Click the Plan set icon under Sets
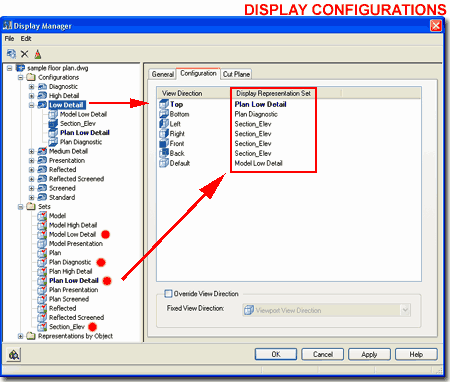This screenshot has width=450, height=382. [42, 253]
